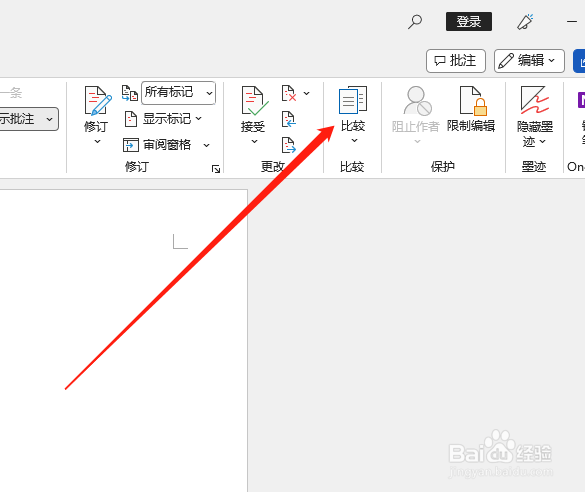This screenshot has height=492, width=585.
Task: Expand the 审阅窗格 dropdown arrow
Action: (206, 145)
